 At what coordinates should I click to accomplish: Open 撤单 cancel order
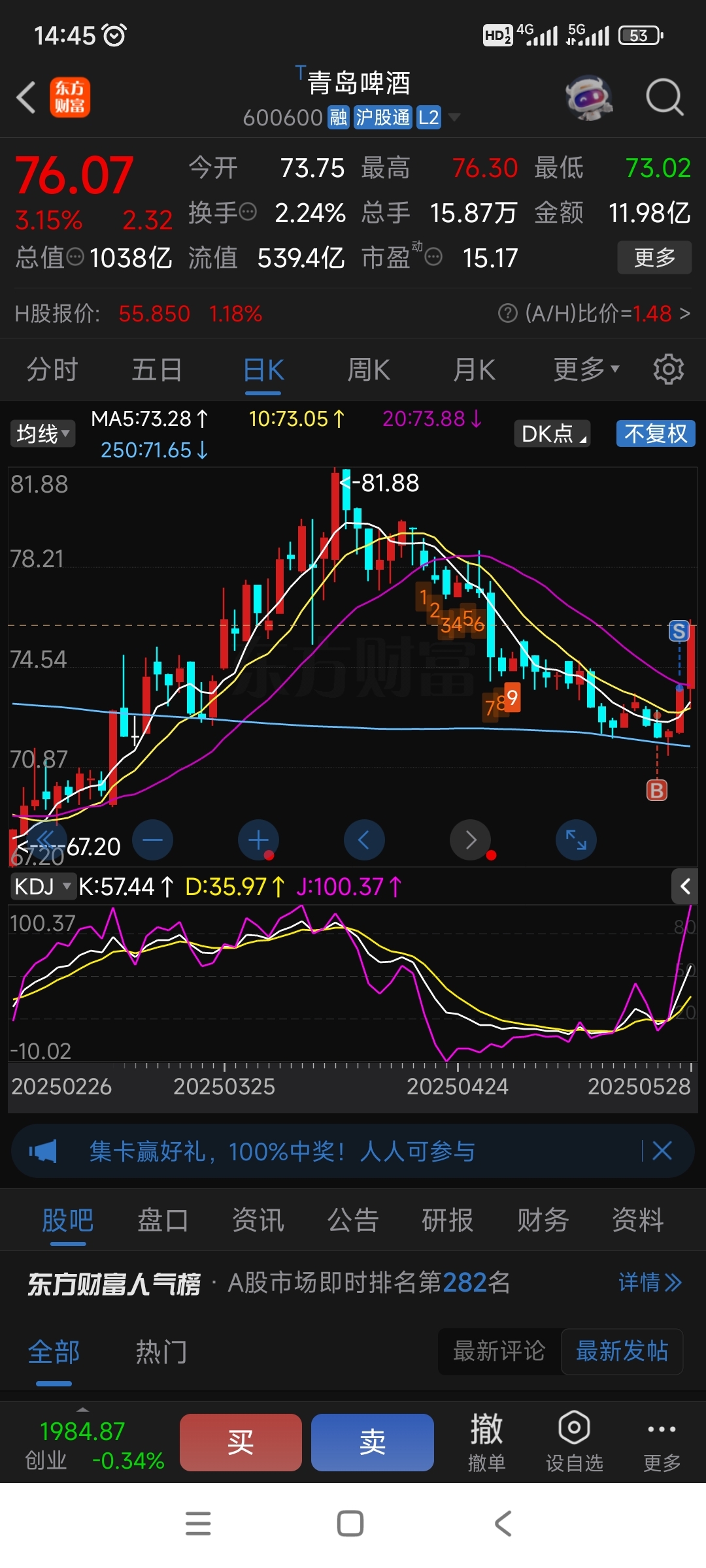pos(487,1442)
